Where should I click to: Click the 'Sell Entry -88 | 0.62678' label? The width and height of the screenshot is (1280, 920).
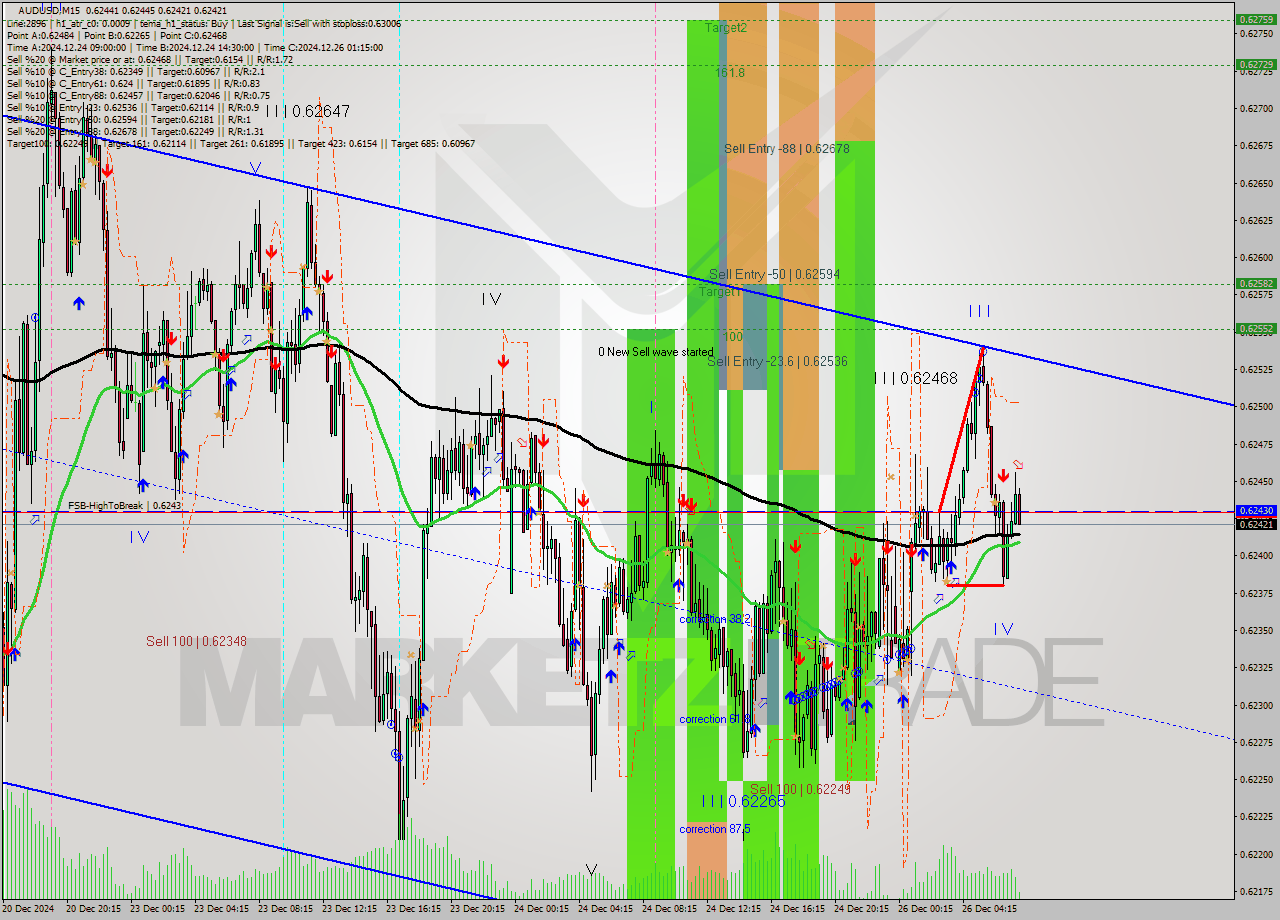786,149
